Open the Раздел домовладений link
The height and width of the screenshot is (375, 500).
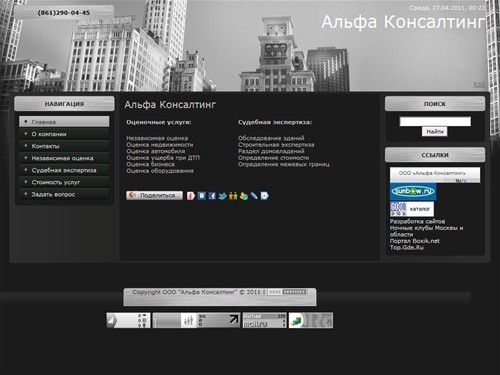[271, 151]
